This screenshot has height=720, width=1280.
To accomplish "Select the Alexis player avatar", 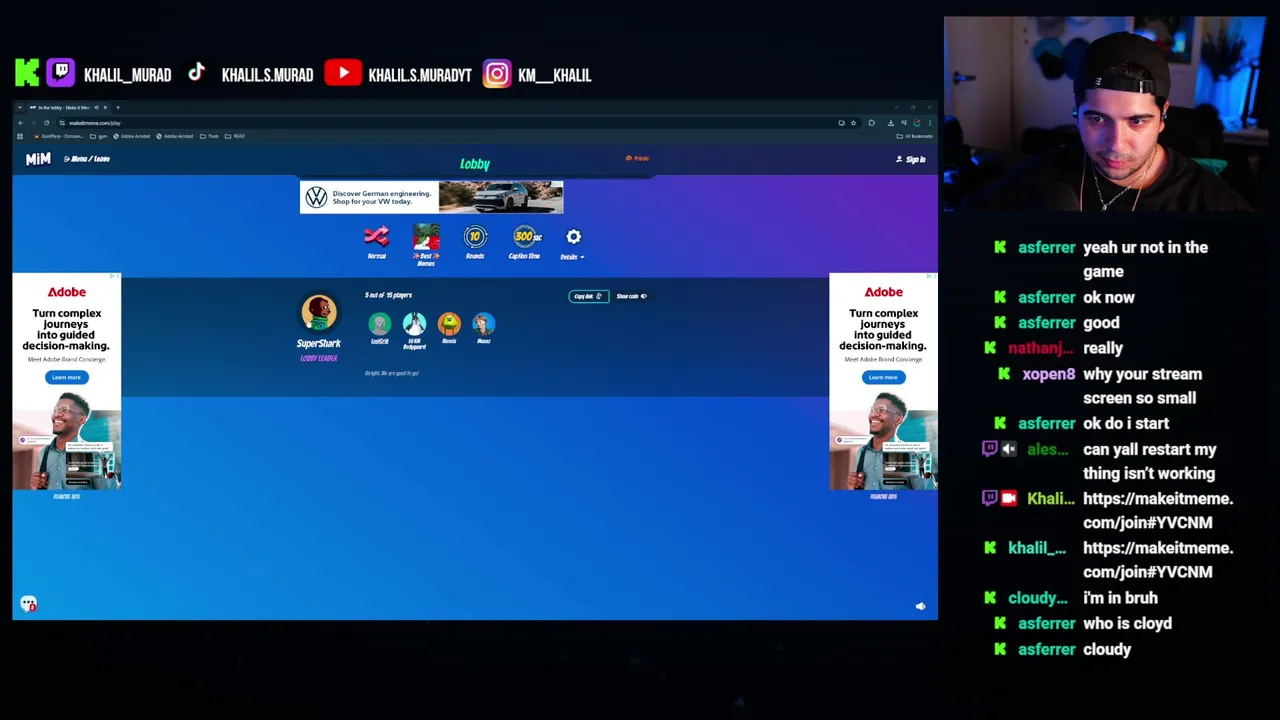I will click(449, 324).
